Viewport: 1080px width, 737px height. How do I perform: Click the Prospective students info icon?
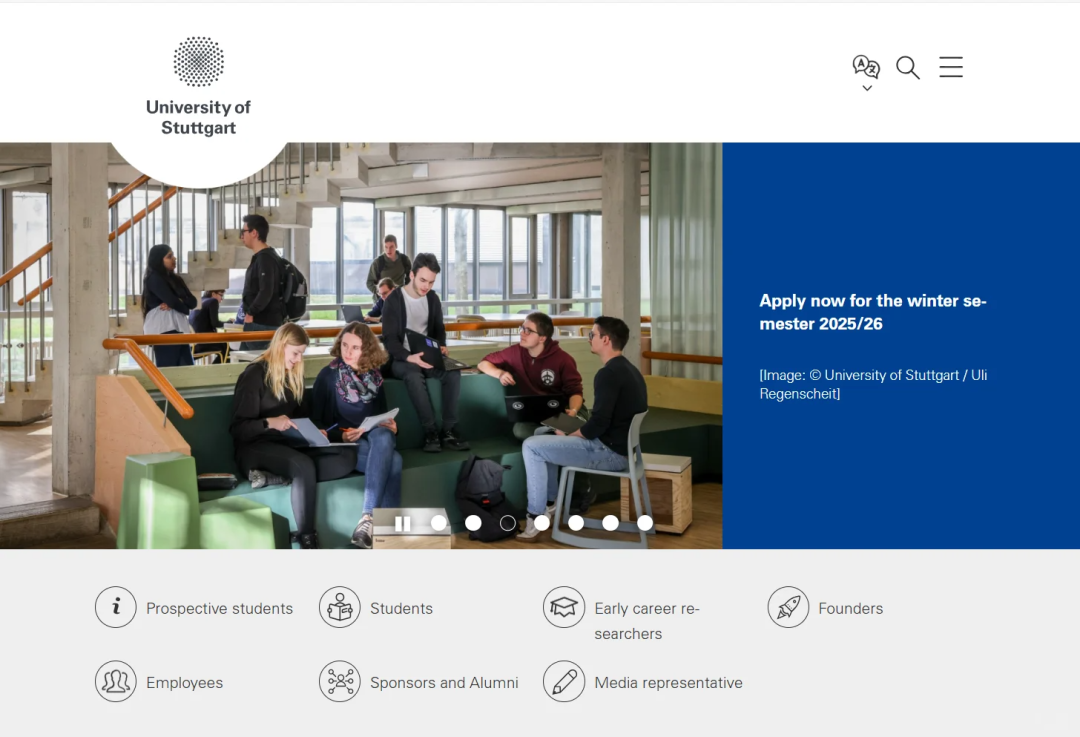[116, 607]
